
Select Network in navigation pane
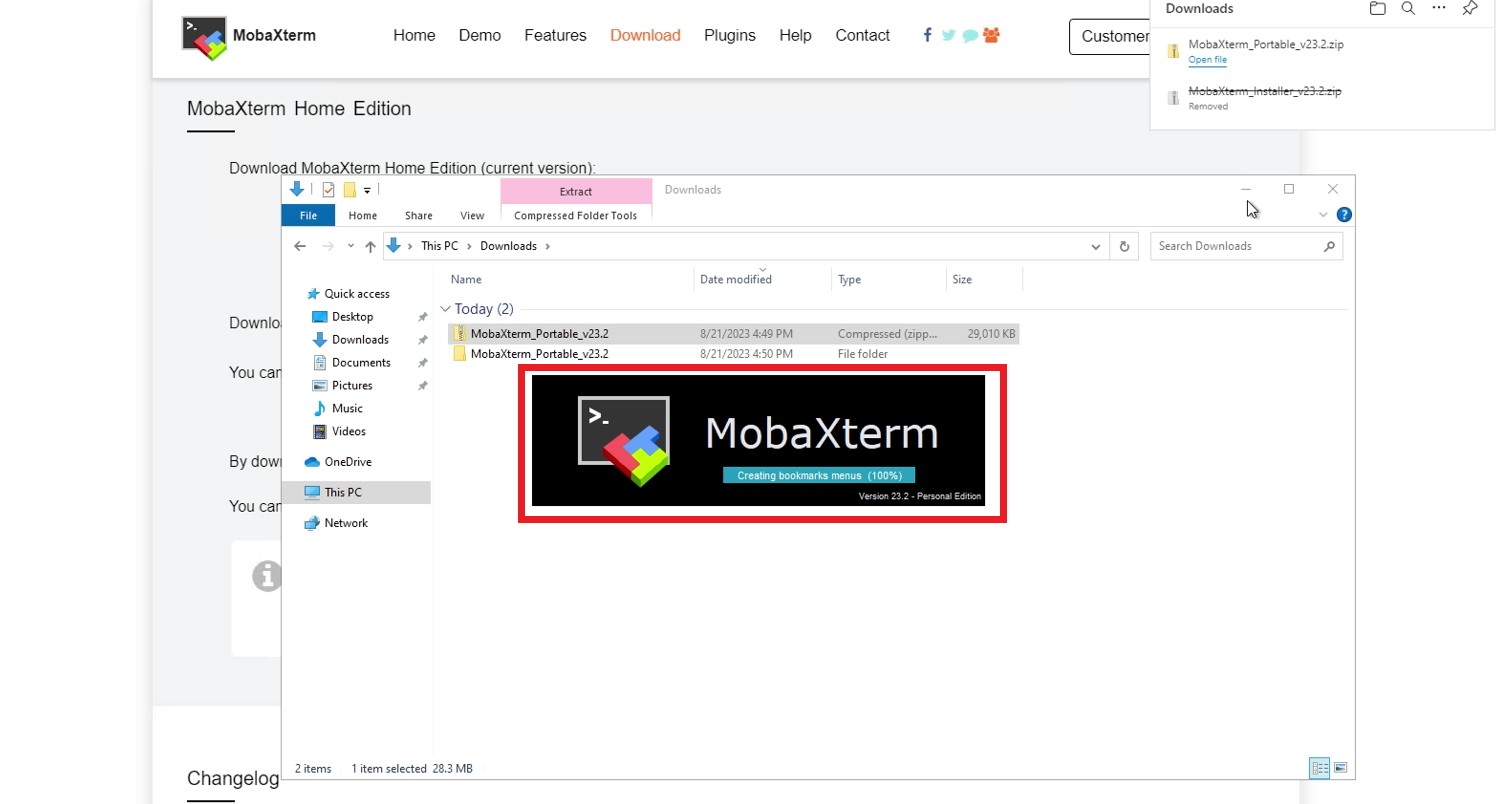point(346,523)
